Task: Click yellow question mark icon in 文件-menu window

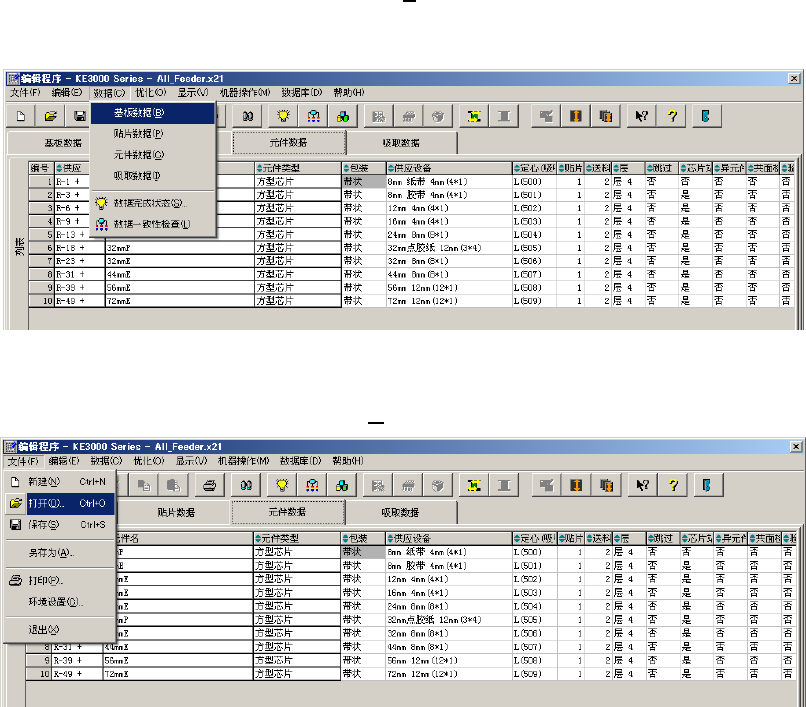Action: tap(673, 485)
